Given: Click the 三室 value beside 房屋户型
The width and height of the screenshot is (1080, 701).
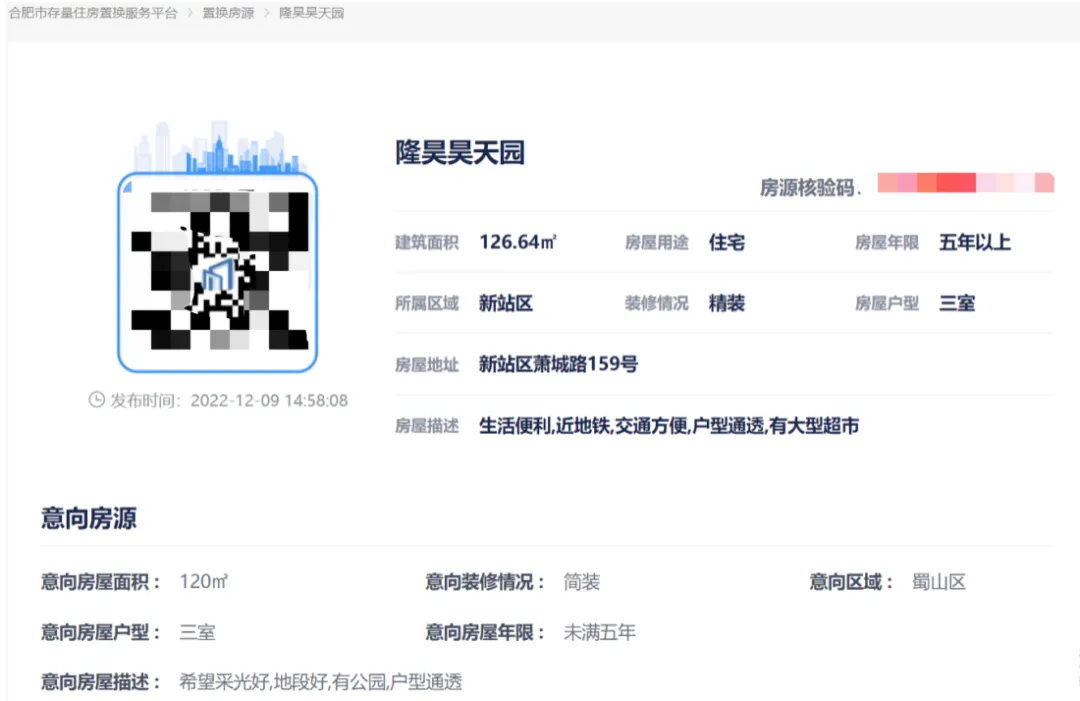Looking at the screenshot, I should 957,303.
